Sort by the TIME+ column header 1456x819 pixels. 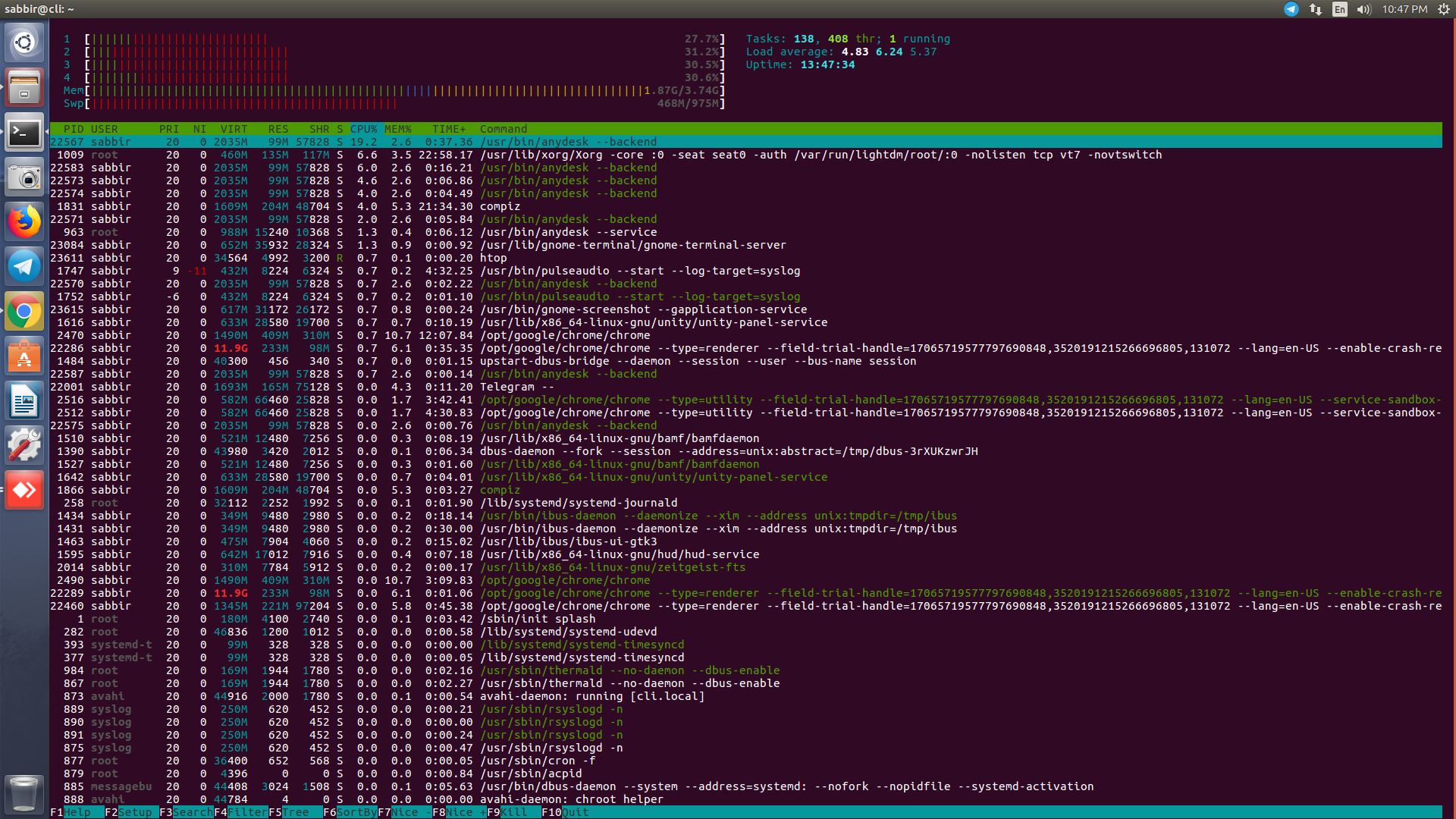[449, 129]
